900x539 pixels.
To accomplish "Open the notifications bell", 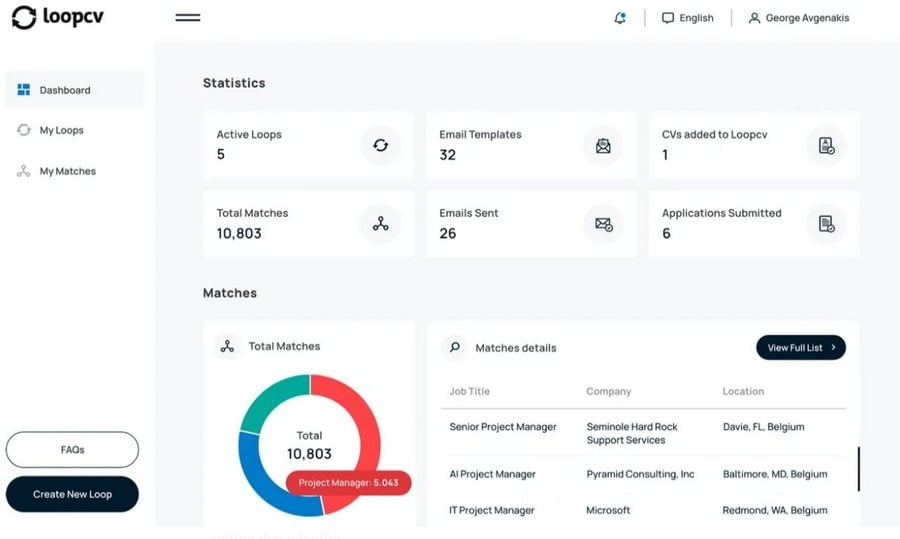I will [x=620, y=18].
